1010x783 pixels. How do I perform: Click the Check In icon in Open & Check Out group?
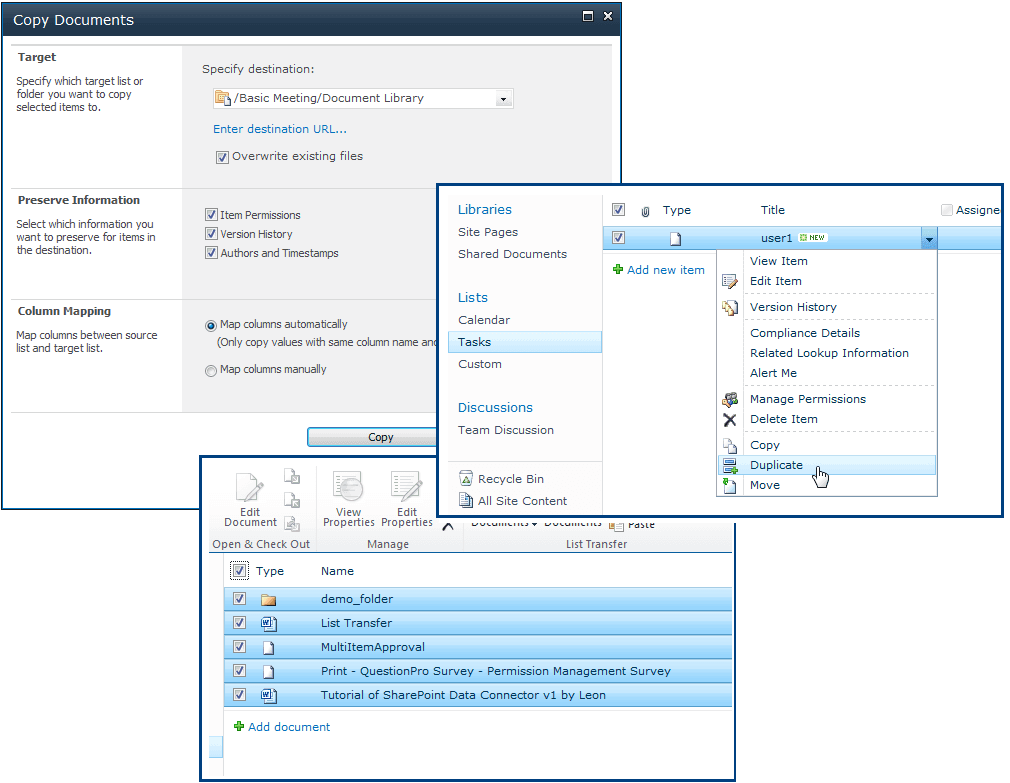[x=292, y=500]
